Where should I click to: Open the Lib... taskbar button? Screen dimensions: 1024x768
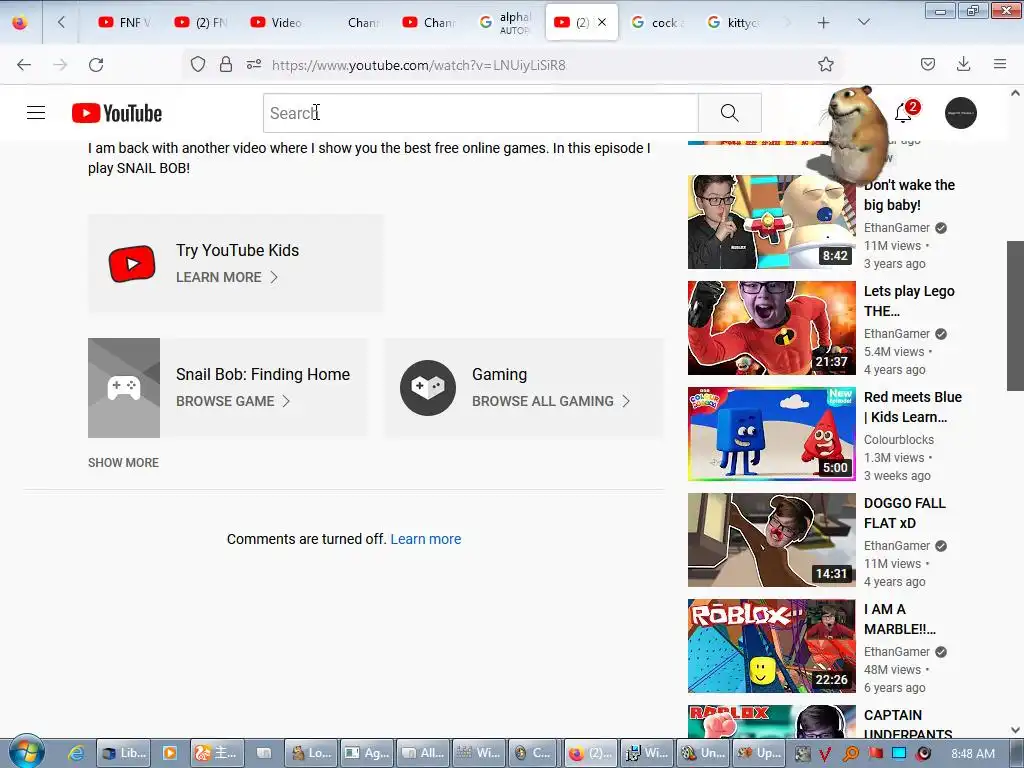(x=123, y=753)
